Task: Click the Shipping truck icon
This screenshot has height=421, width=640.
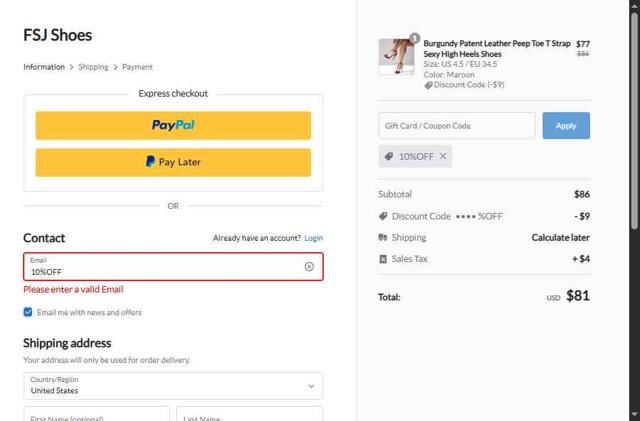Action: (383, 237)
